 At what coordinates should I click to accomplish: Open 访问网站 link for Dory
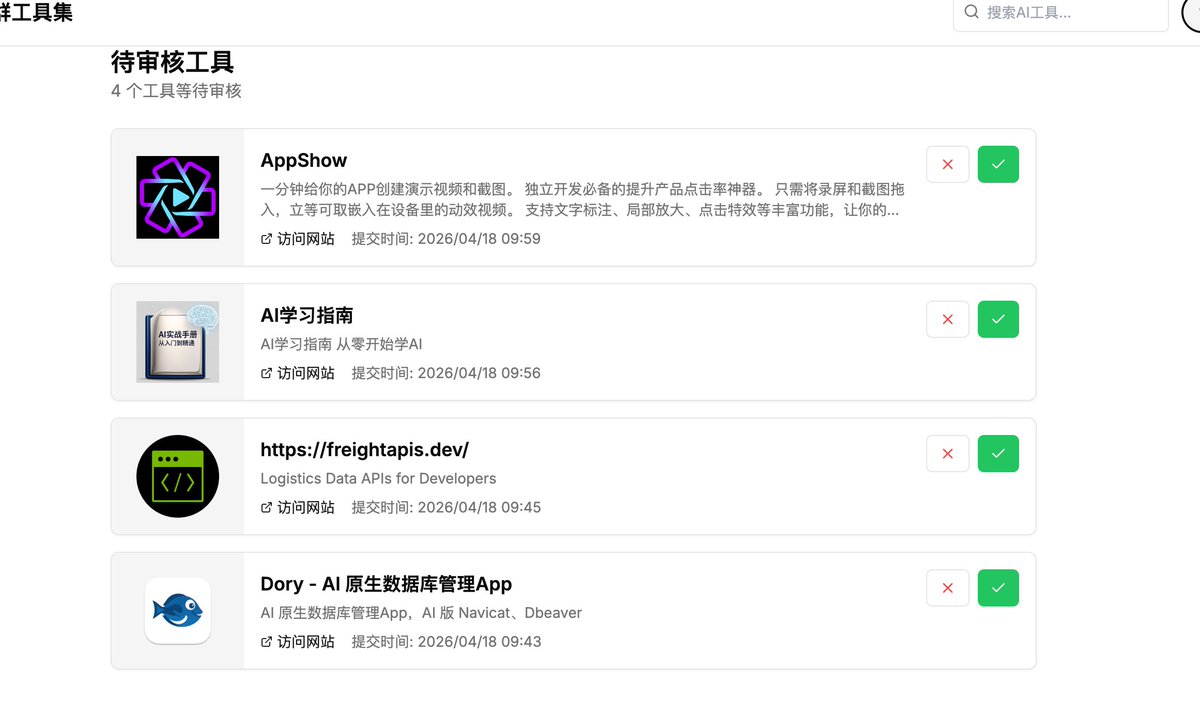[x=298, y=642]
